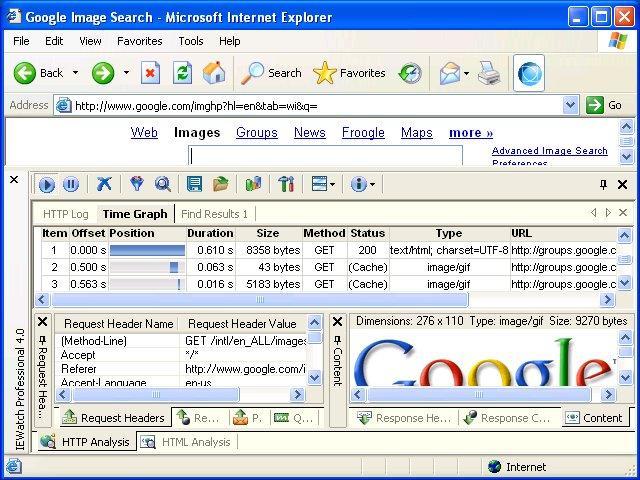Open the Advanced Image Search link
Image resolution: width=640 pixels, height=480 pixels.
pos(549,151)
